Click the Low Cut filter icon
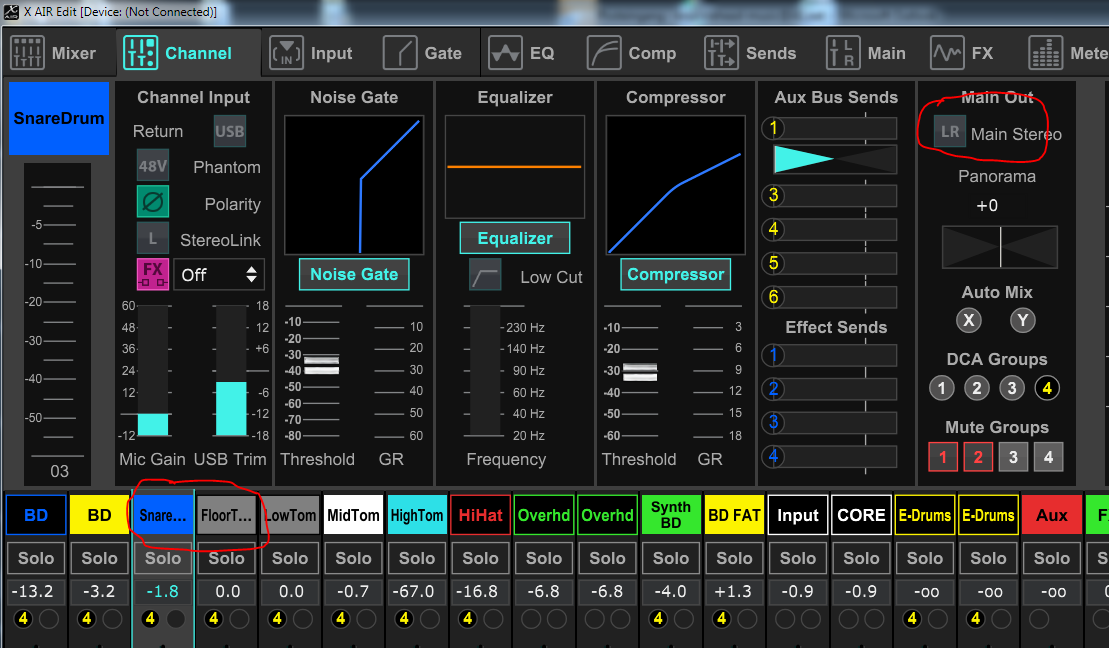 point(485,276)
